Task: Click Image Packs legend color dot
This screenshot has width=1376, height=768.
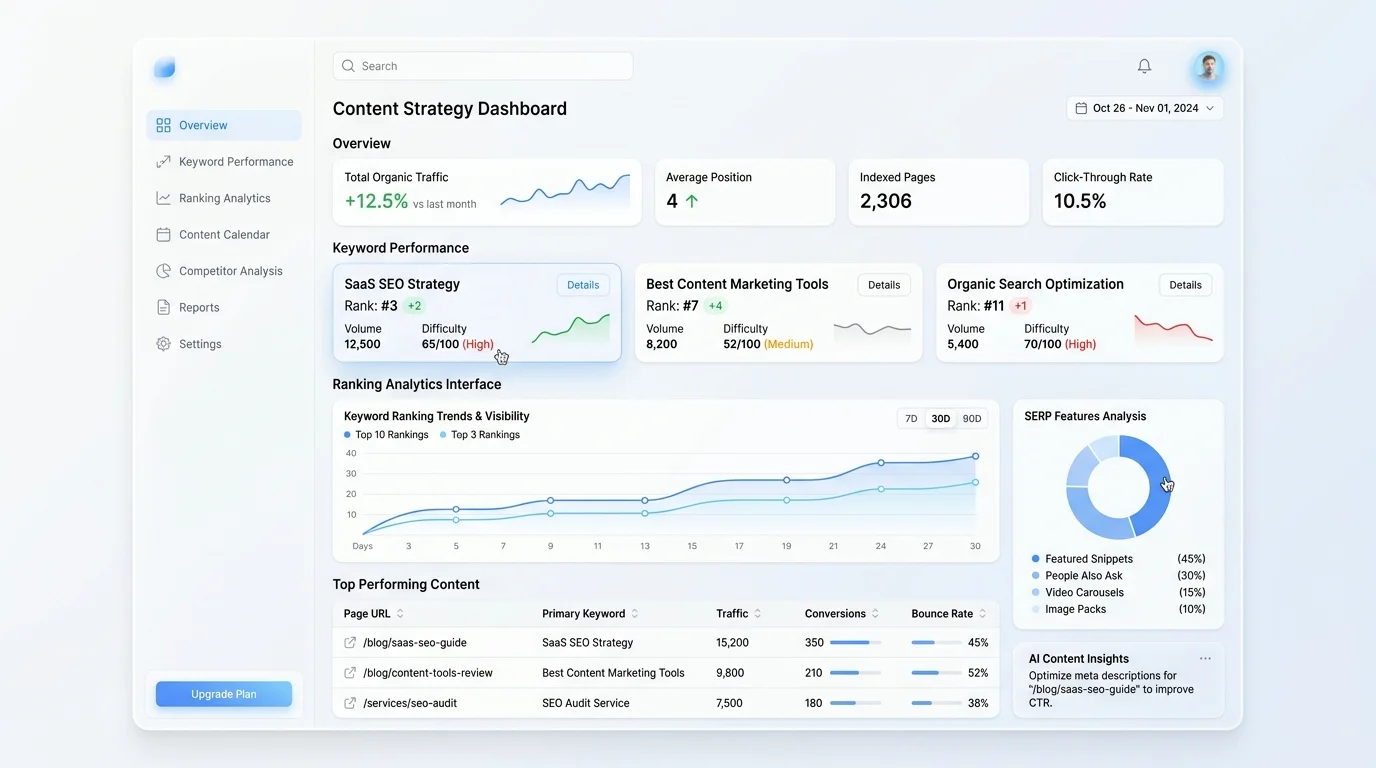Action: (1035, 609)
